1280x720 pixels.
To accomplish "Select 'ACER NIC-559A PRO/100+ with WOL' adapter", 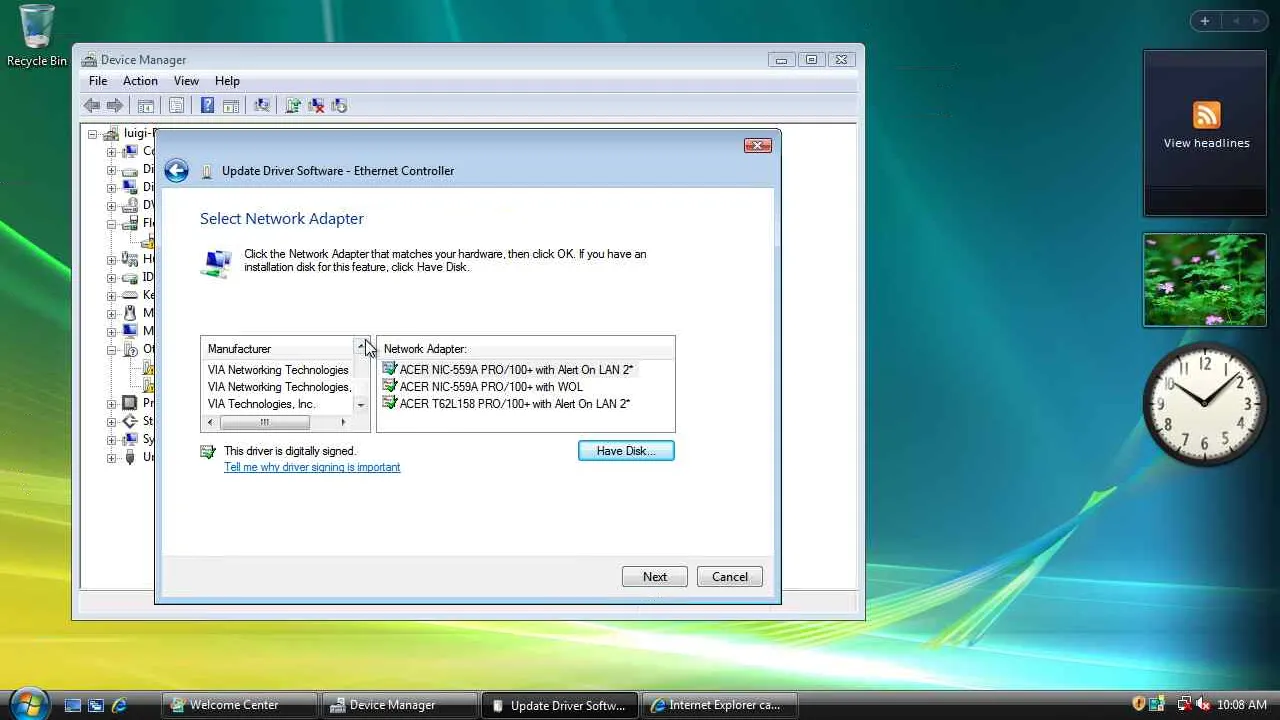I will coord(491,387).
